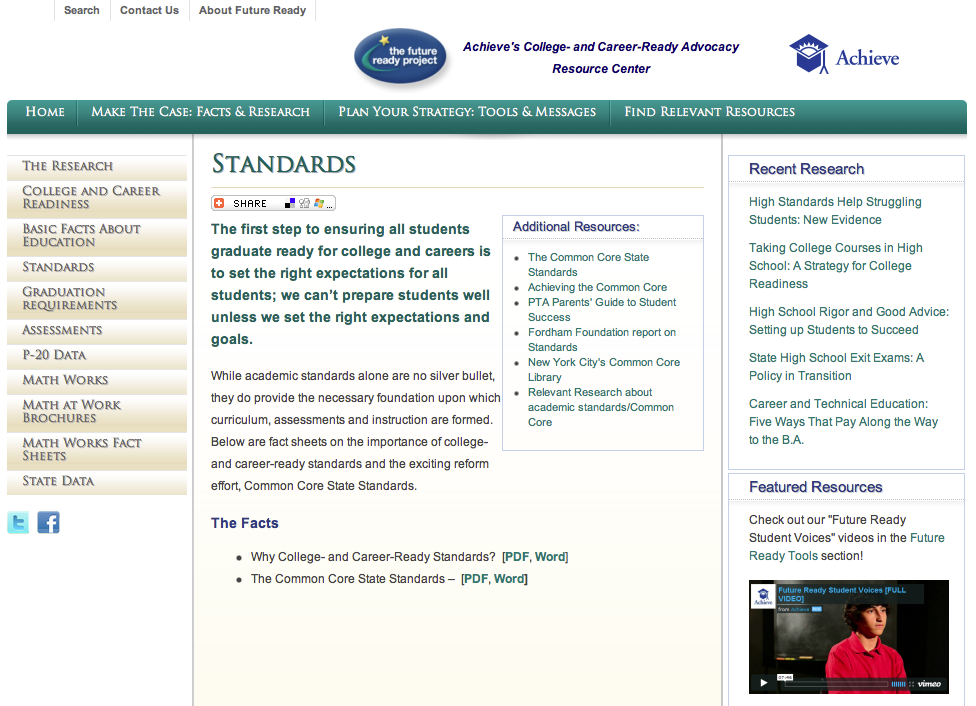The width and height of the screenshot is (976, 706).
Task: Open the Future Ready Tools section link
Action: tap(847, 547)
